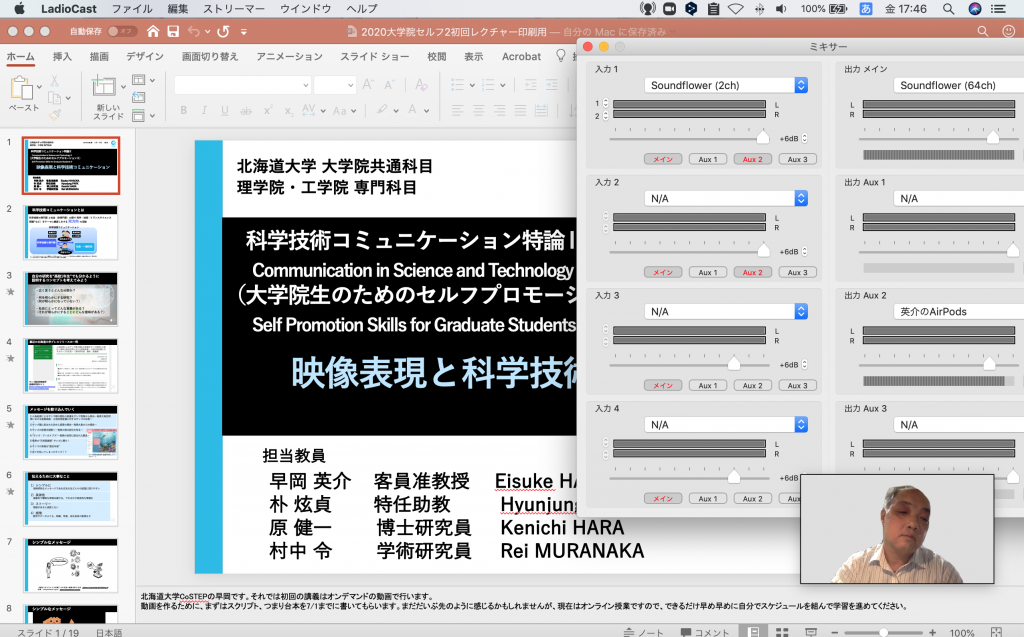The width and height of the screenshot is (1024, 637).
Task: Open 入力 4 N/A device dropdown
Action: coord(726,425)
